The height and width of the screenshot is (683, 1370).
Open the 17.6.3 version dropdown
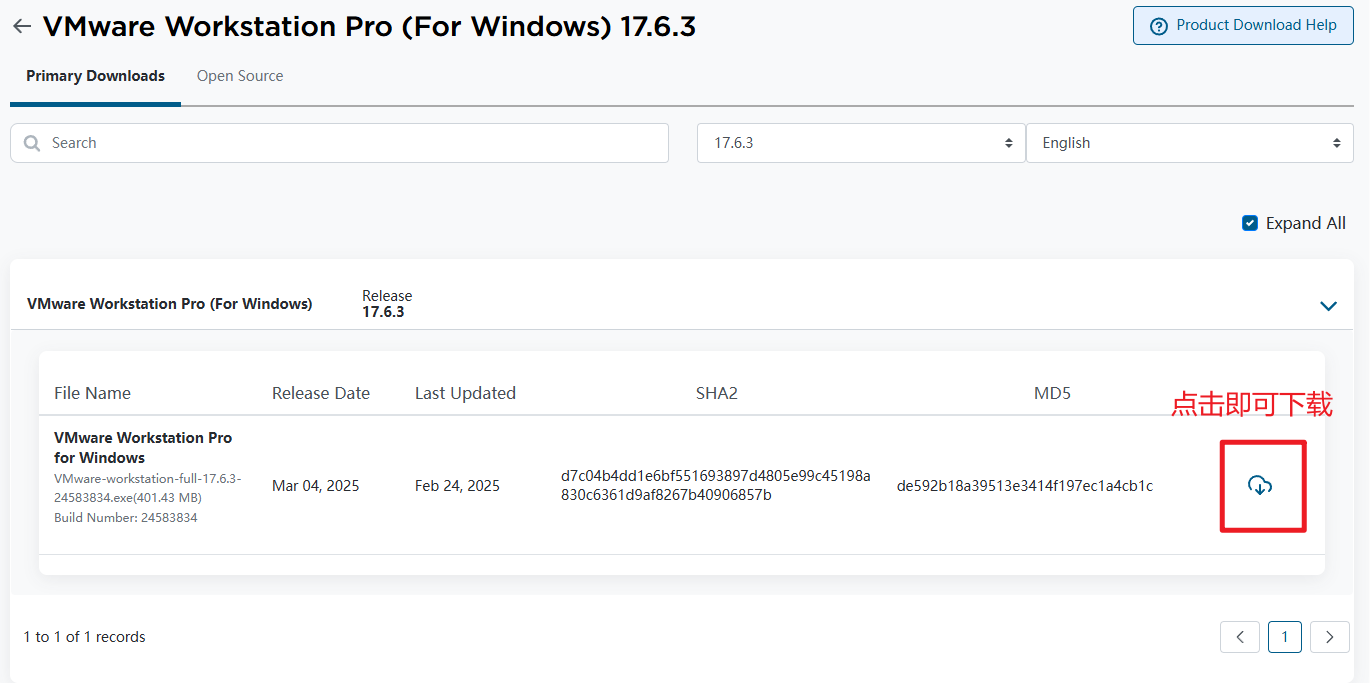tap(861, 143)
